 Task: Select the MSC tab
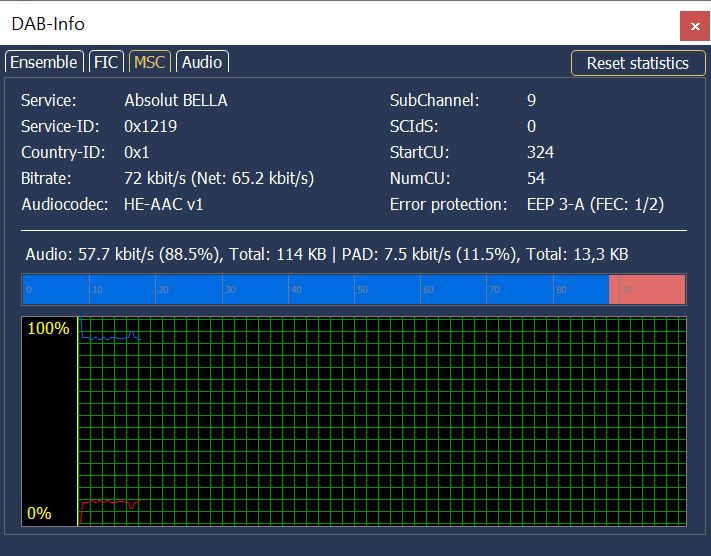(149, 62)
